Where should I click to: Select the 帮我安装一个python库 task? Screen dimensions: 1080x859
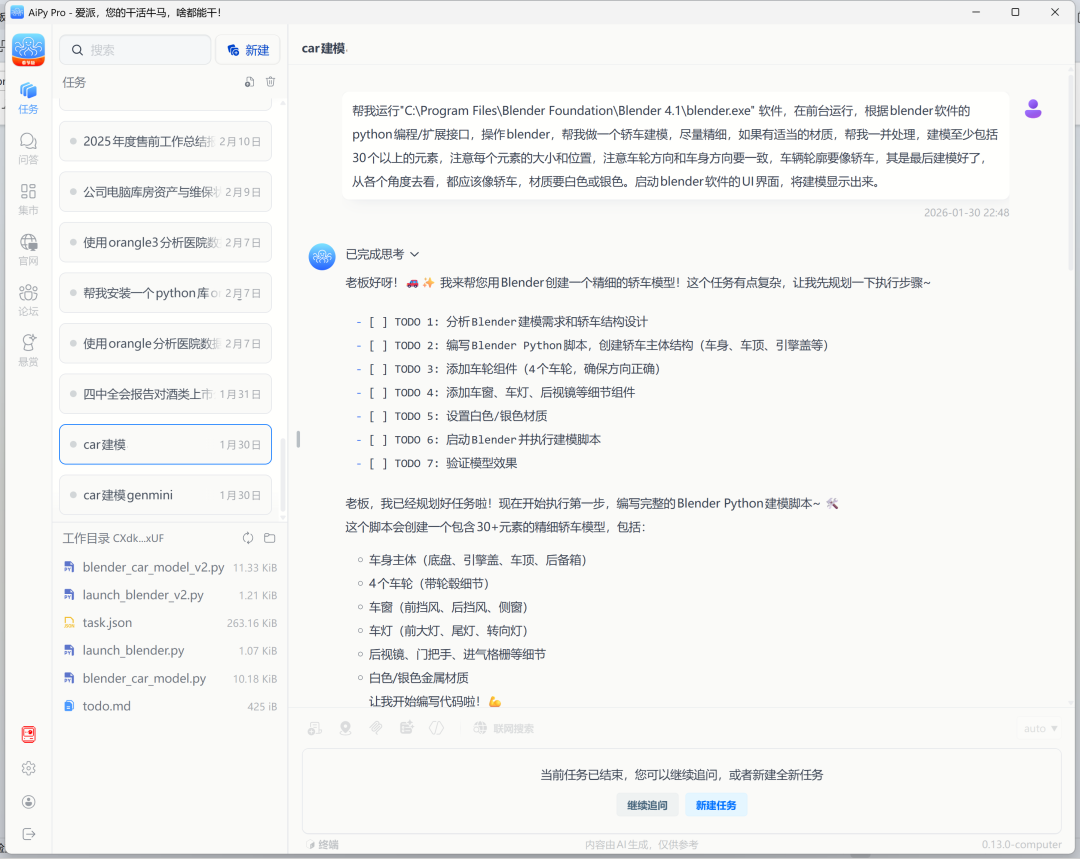pyautogui.click(x=165, y=293)
